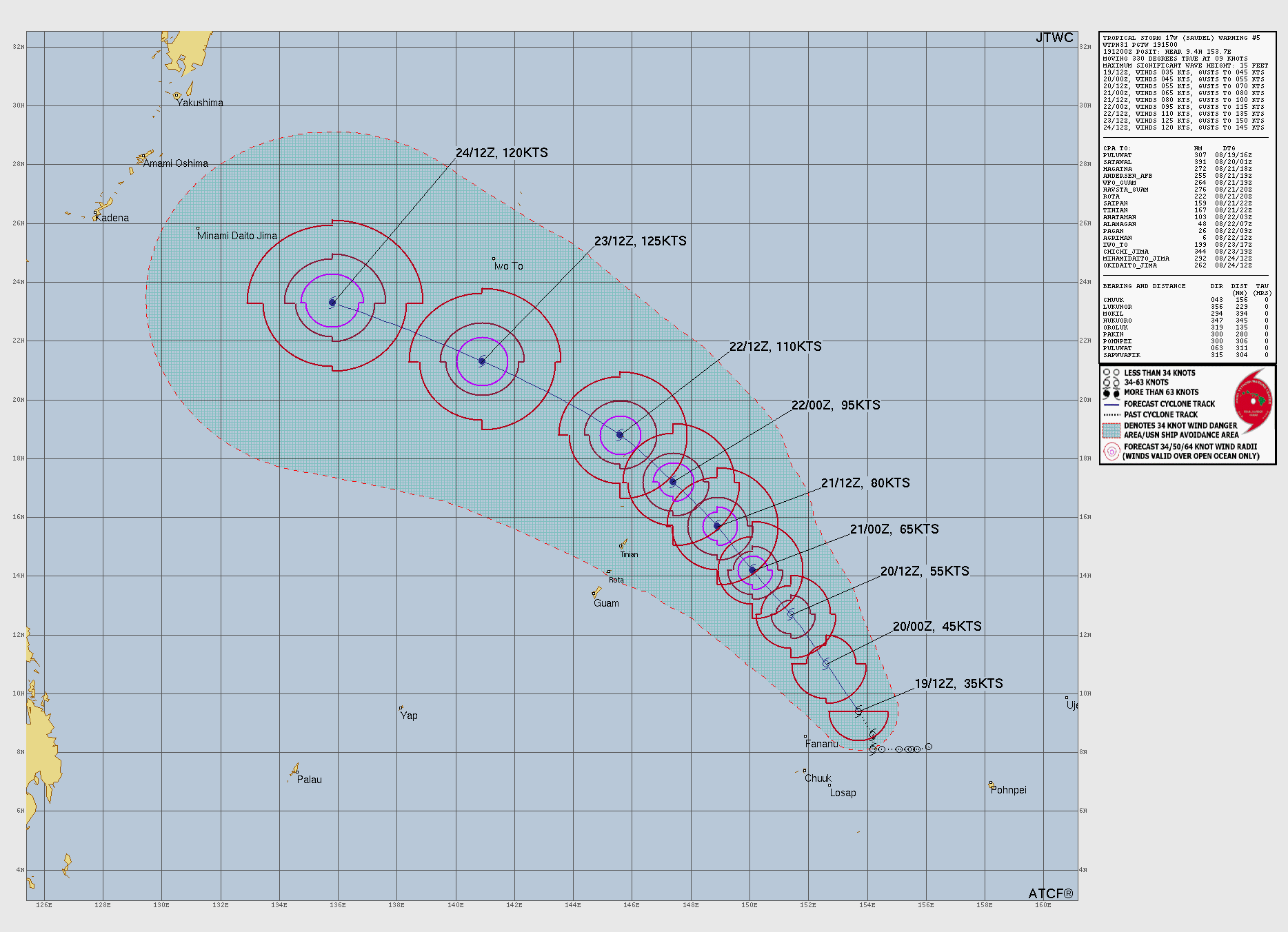Click the storm symbol at the 22/00Z forecast position
The image size is (1288, 932).
pyautogui.click(x=673, y=482)
